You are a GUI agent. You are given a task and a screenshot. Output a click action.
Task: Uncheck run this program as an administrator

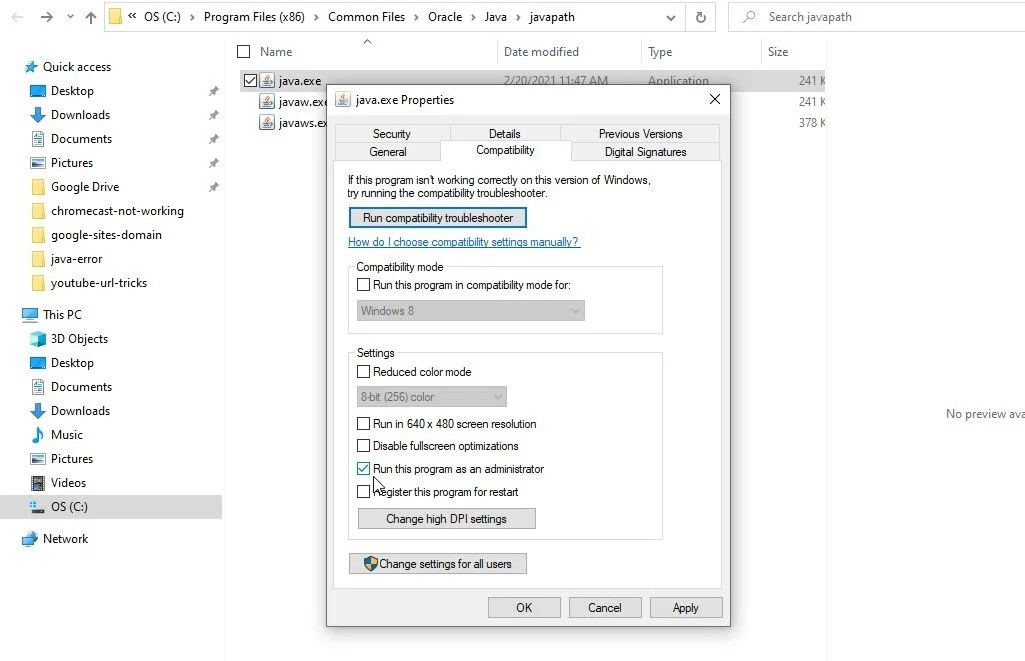point(364,468)
